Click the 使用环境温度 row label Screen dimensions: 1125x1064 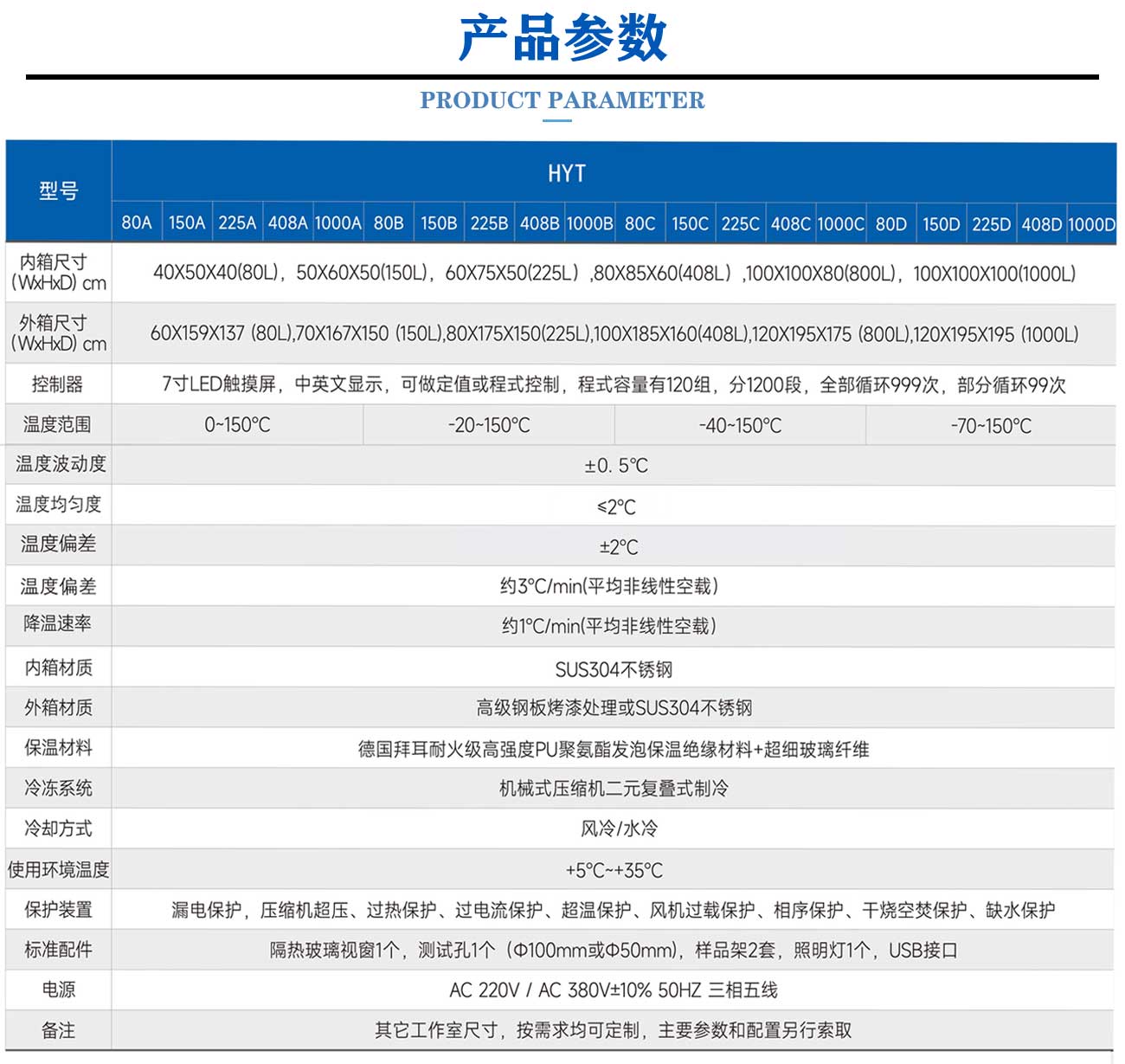[58, 869]
